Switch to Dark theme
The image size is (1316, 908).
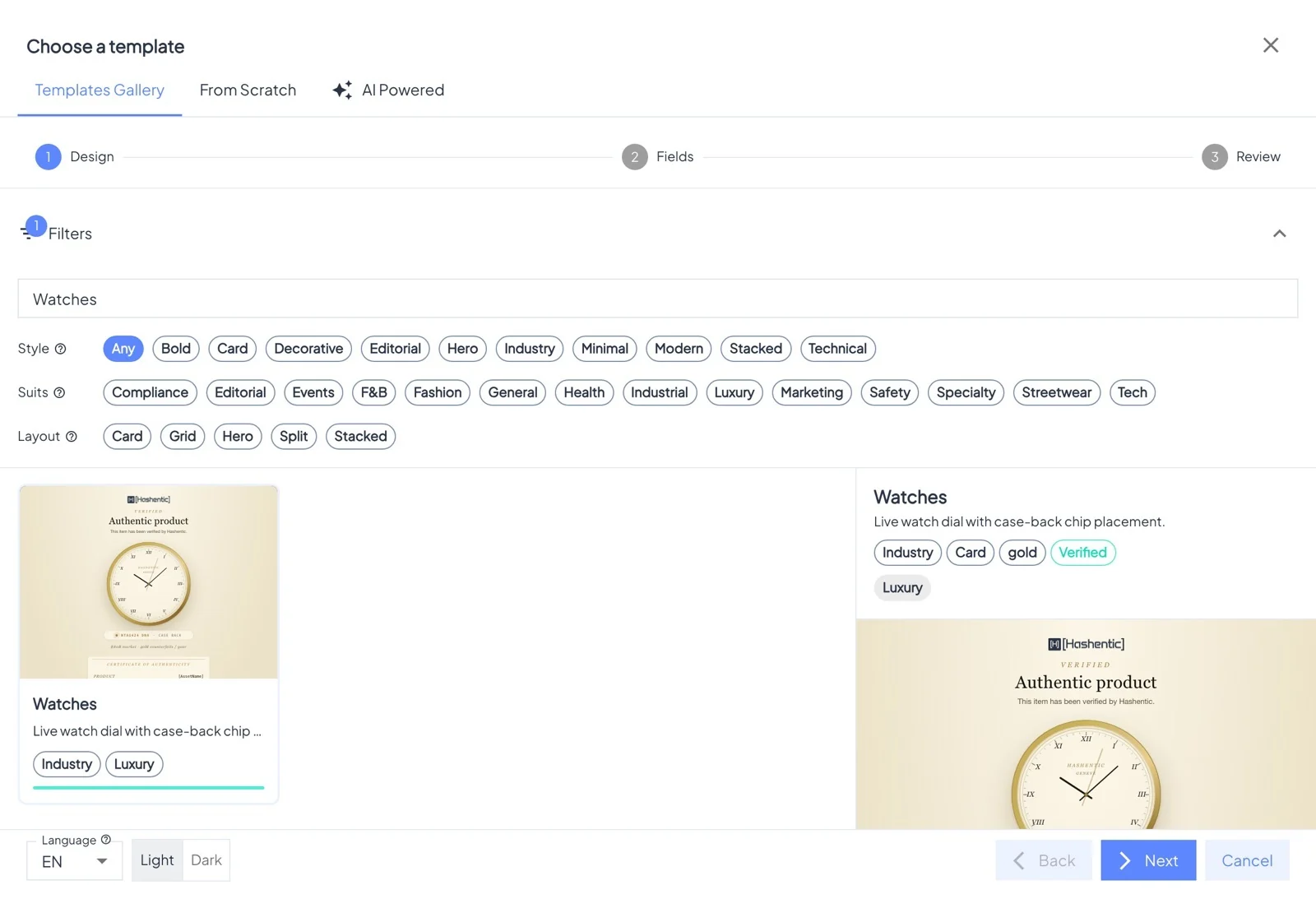point(206,860)
